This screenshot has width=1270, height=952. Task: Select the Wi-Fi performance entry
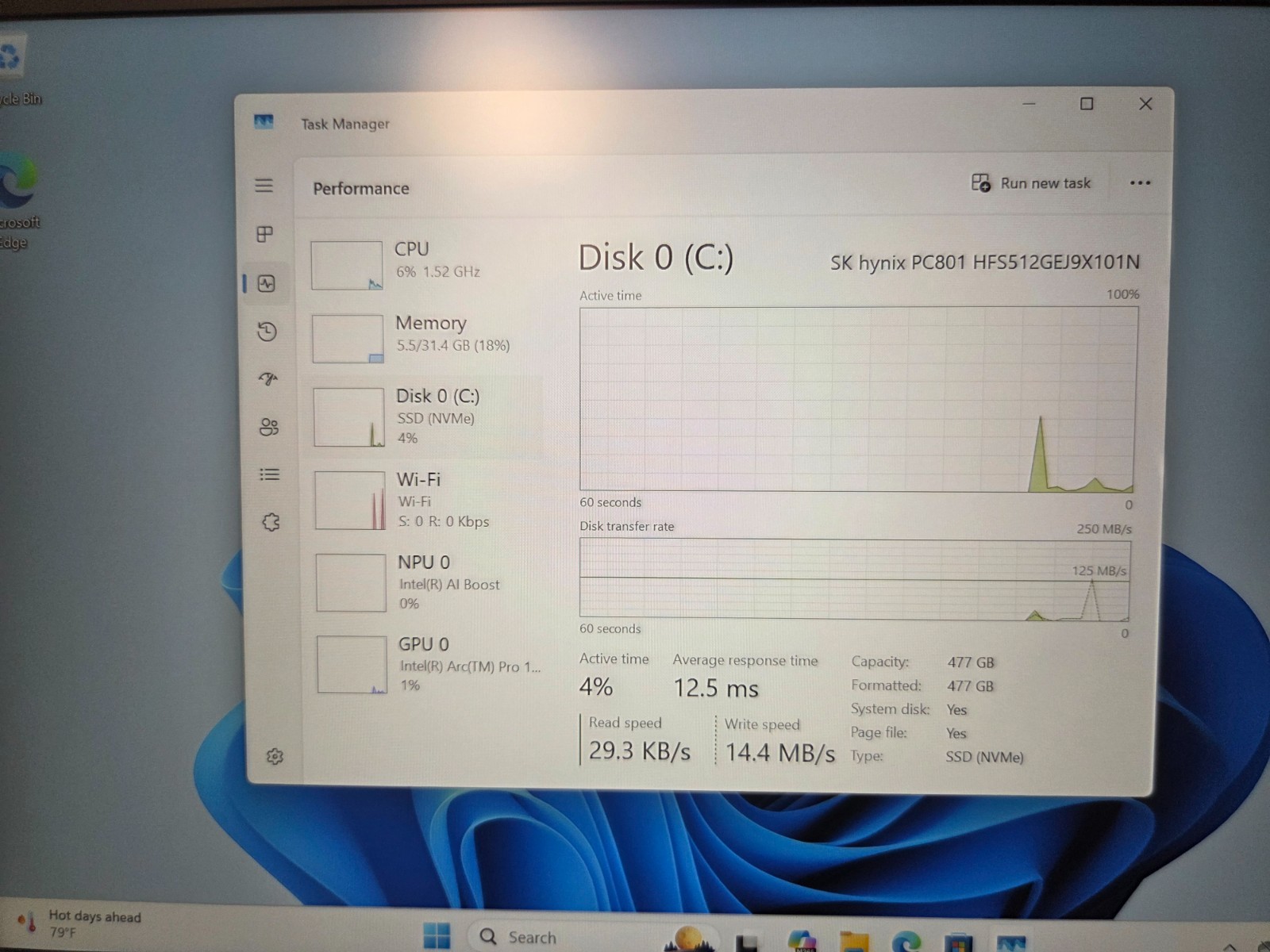[428, 500]
